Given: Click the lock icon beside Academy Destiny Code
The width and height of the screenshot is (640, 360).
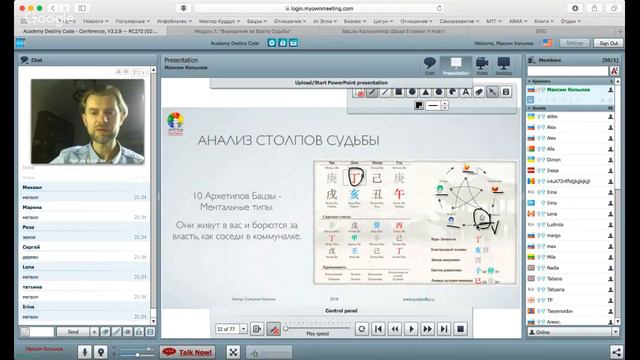Looking at the screenshot, I should (282, 42).
